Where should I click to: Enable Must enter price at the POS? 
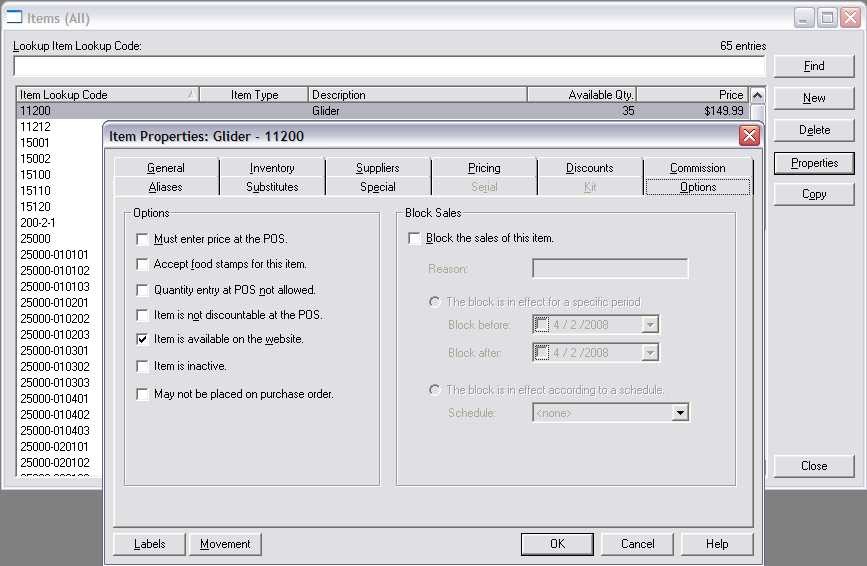click(142, 239)
